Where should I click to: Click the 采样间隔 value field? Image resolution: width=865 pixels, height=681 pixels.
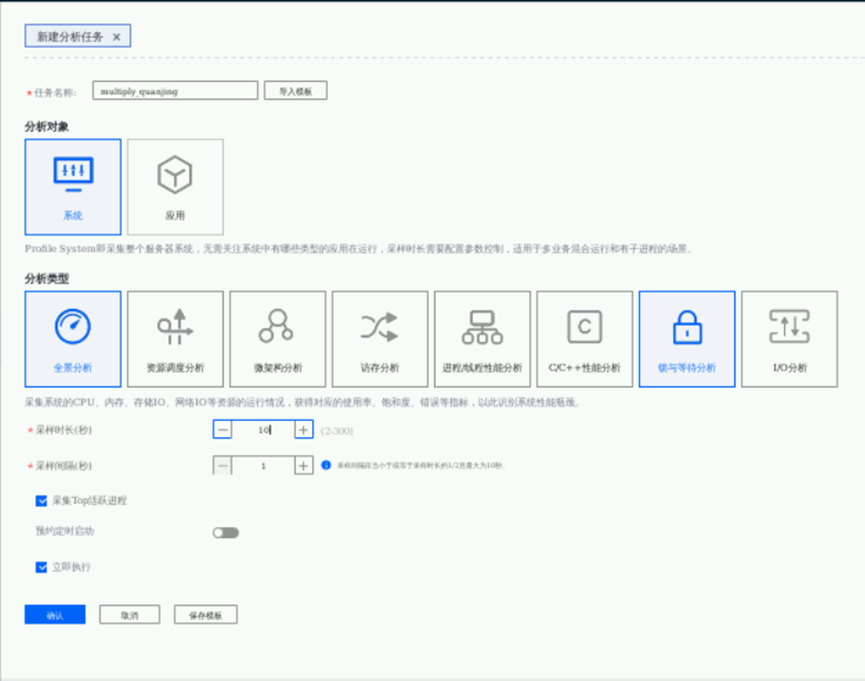click(x=263, y=466)
